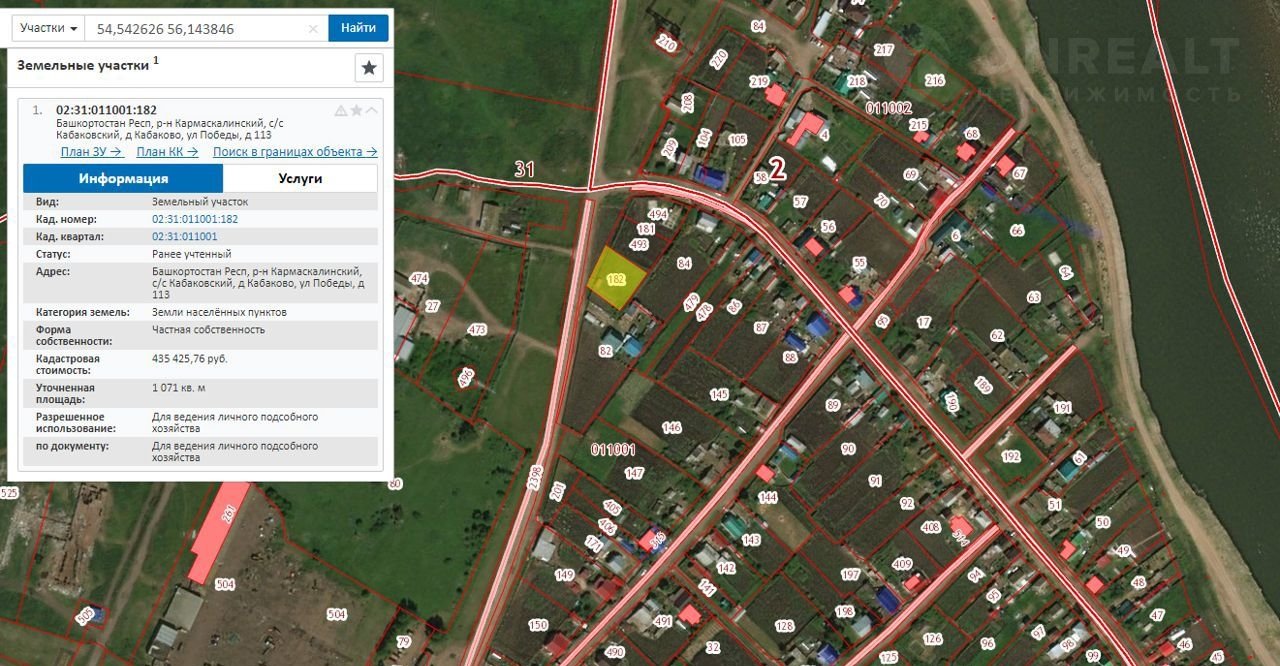Select the Информация tab
This screenshot has width=1280, height=666.
coord(123,178)
